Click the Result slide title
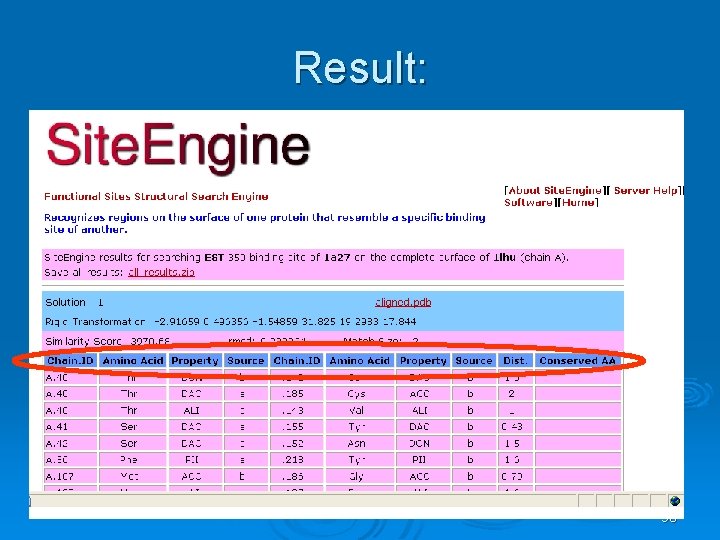The height and width of the screenshot is (540, 720). 360,68
